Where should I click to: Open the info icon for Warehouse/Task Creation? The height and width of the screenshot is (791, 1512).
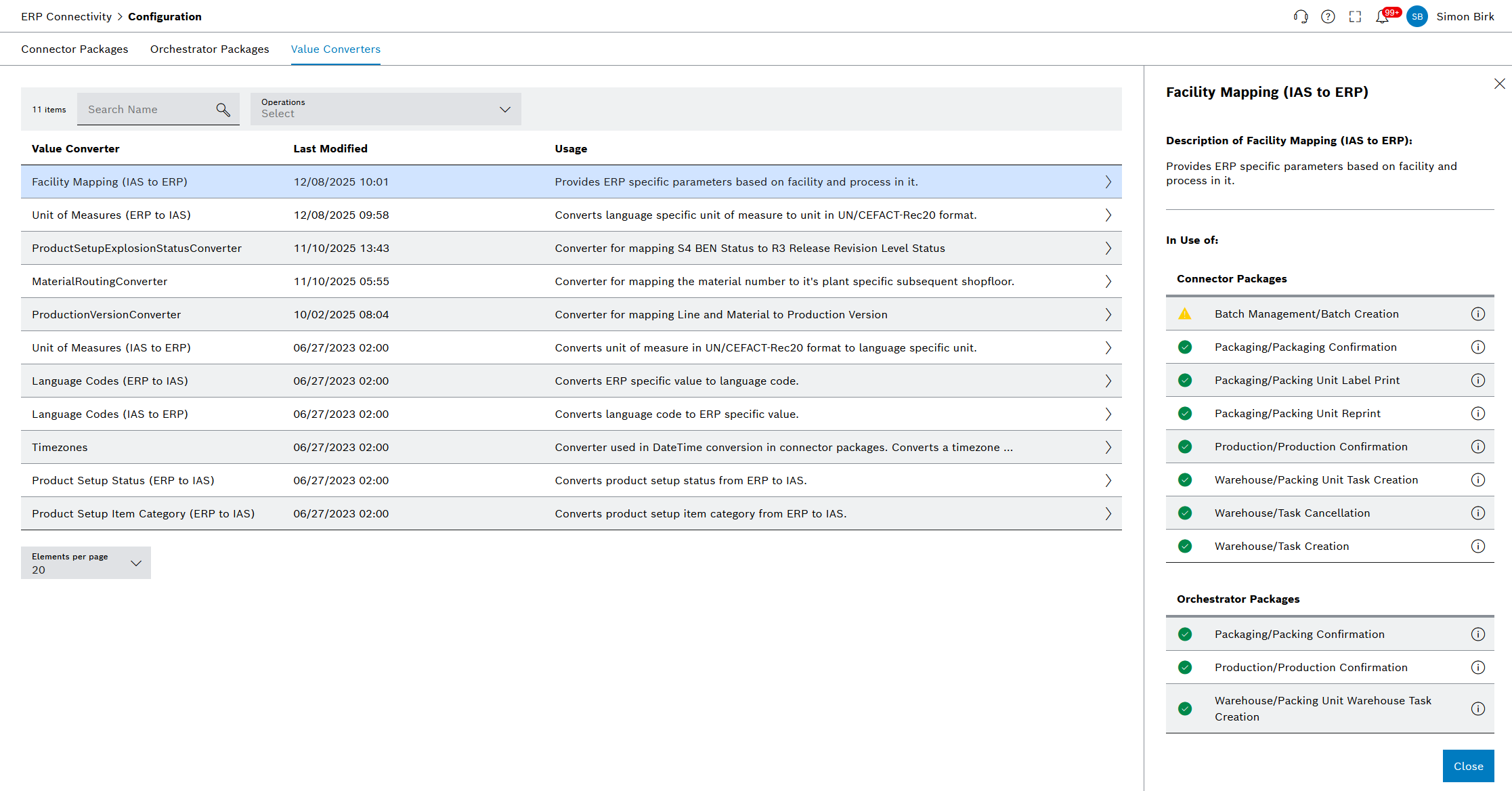pos(1478,546)
